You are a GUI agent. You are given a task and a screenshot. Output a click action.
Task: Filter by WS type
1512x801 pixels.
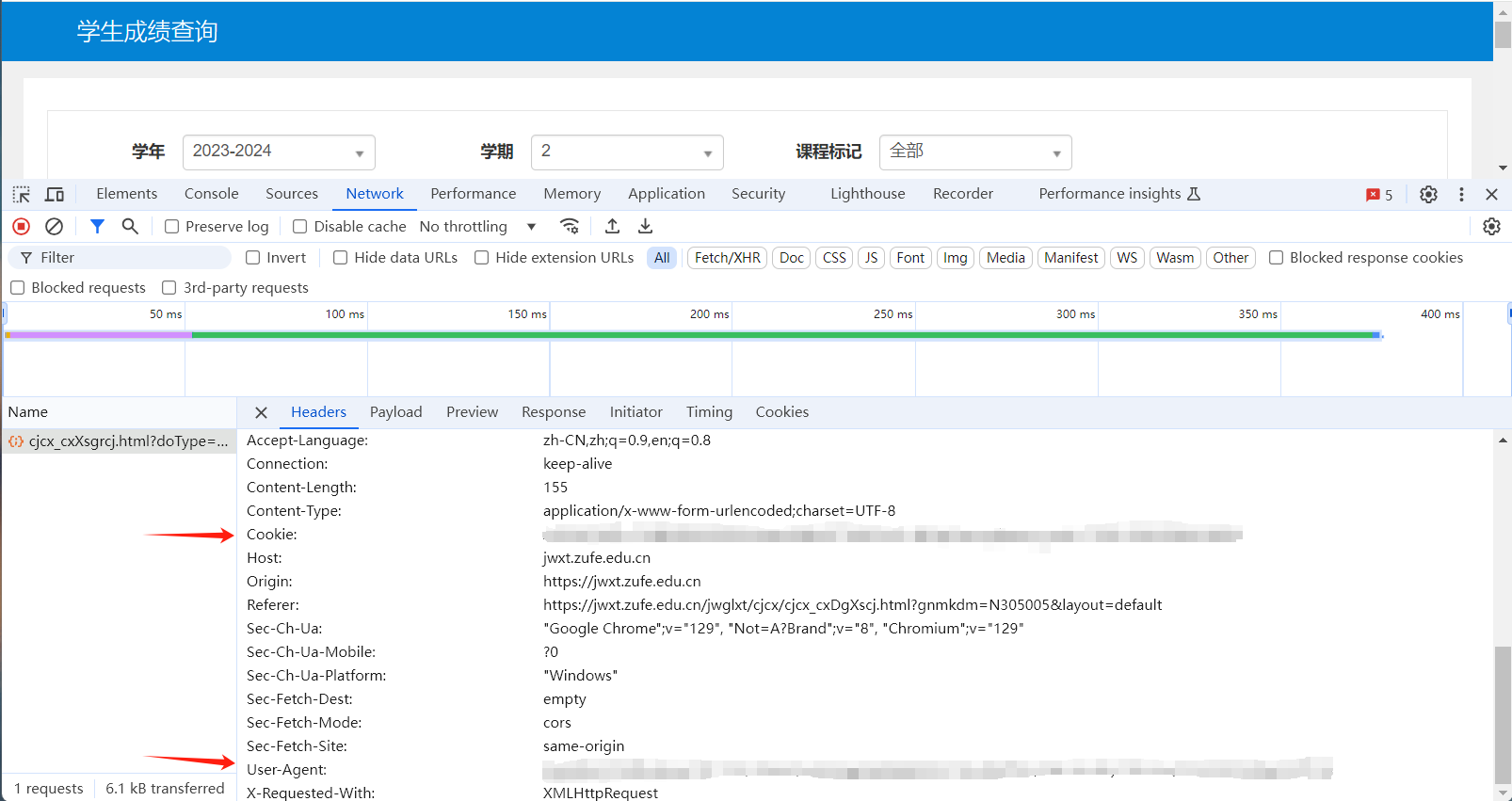[x=1127, y=258]
